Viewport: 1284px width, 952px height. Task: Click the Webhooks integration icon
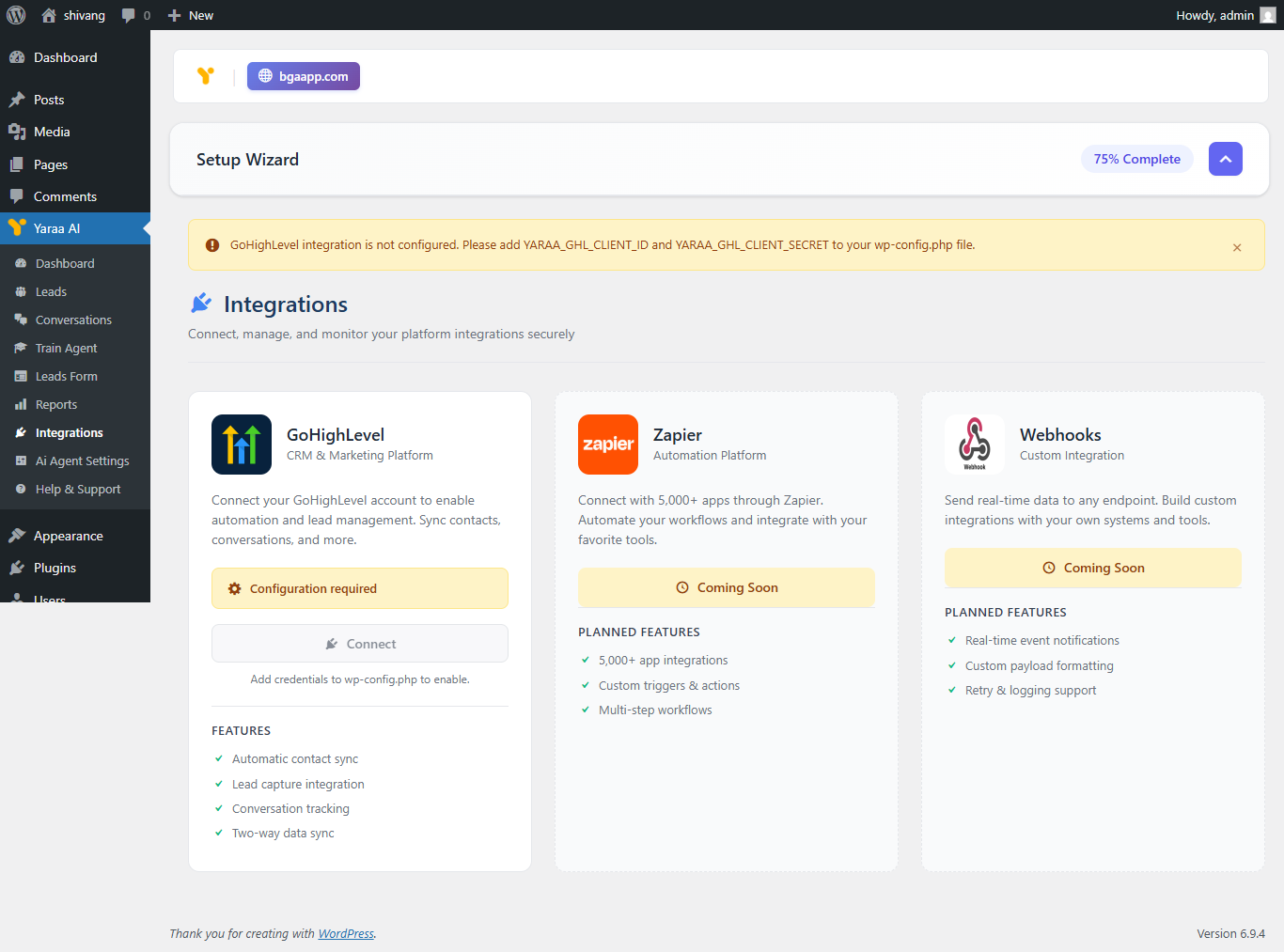[x=975, y=445]
